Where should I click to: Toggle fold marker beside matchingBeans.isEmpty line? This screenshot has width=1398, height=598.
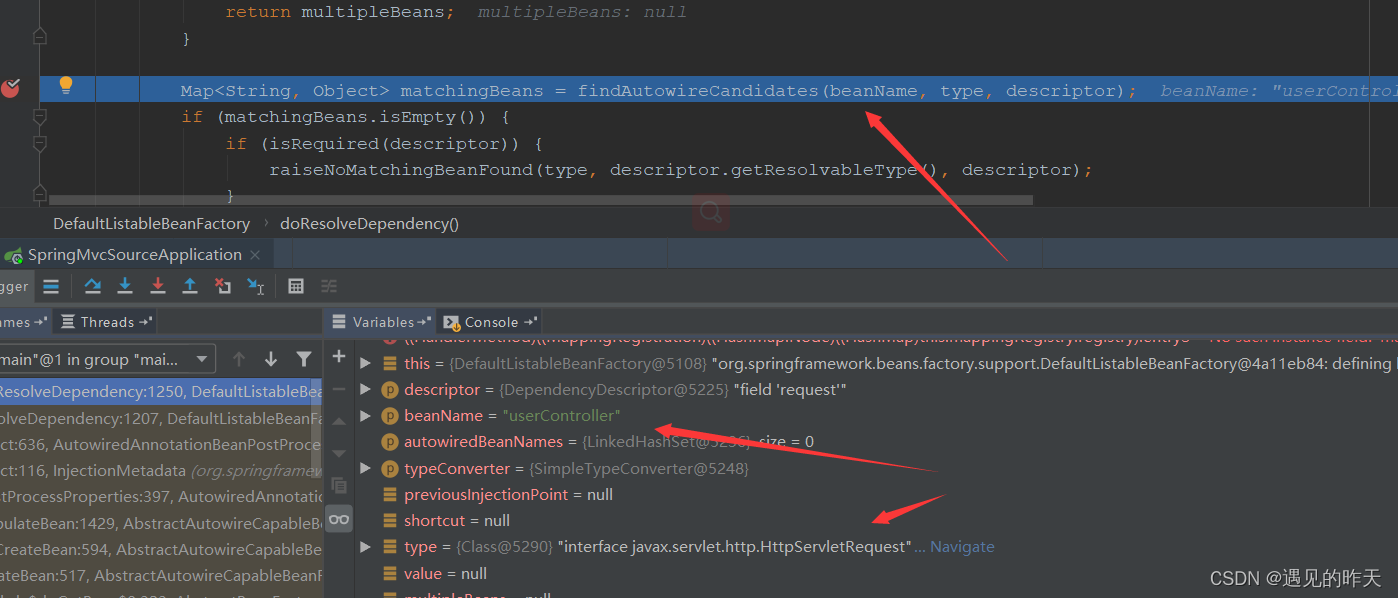(x=39, y=117)
